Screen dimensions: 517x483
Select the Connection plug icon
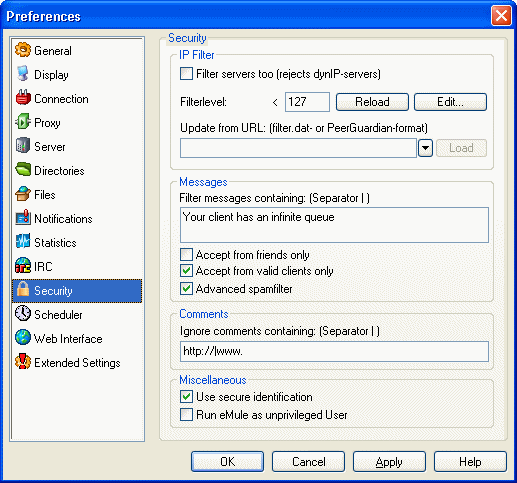(x=23, y=98)
